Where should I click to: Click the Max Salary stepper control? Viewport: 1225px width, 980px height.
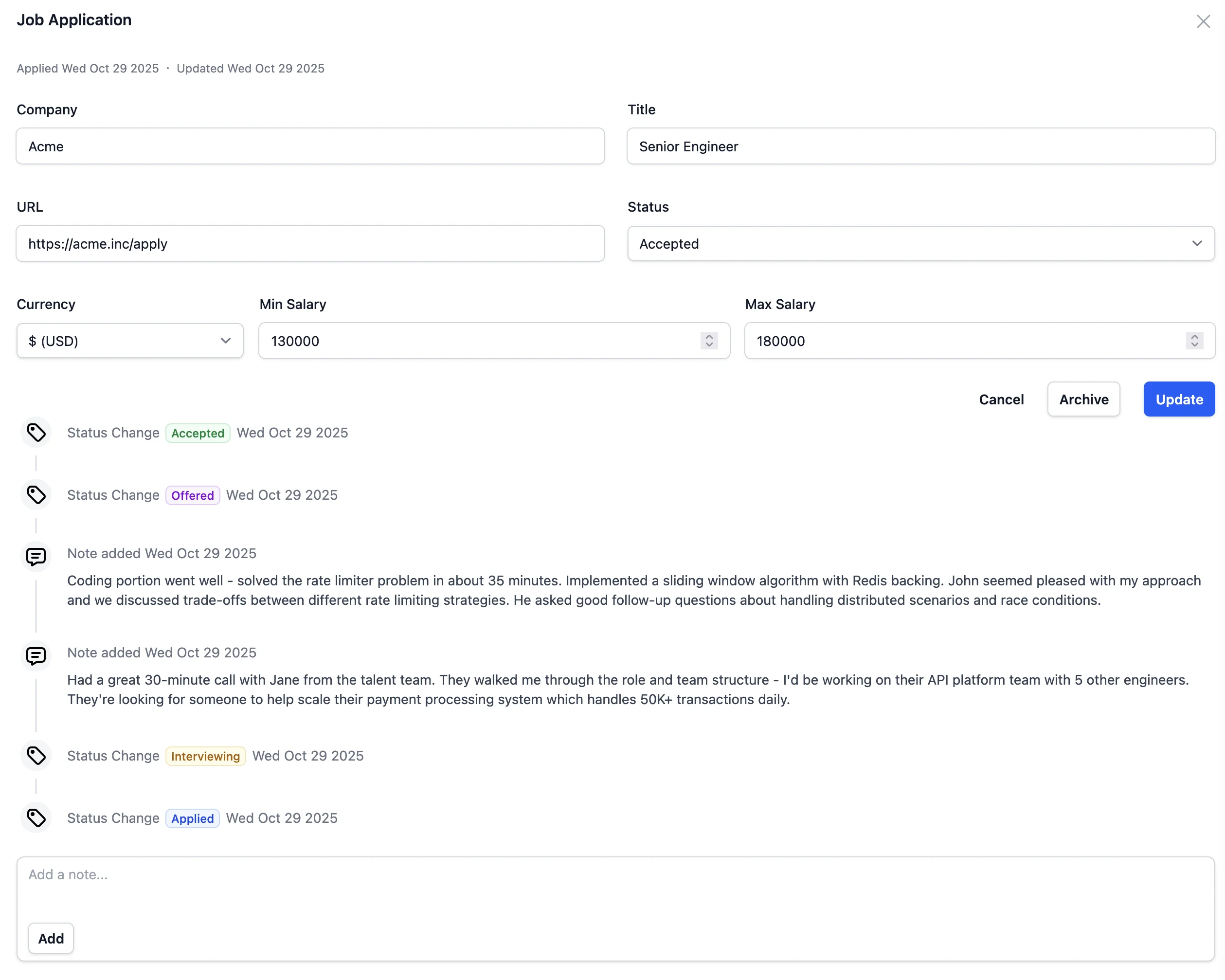click(1194, 341)
